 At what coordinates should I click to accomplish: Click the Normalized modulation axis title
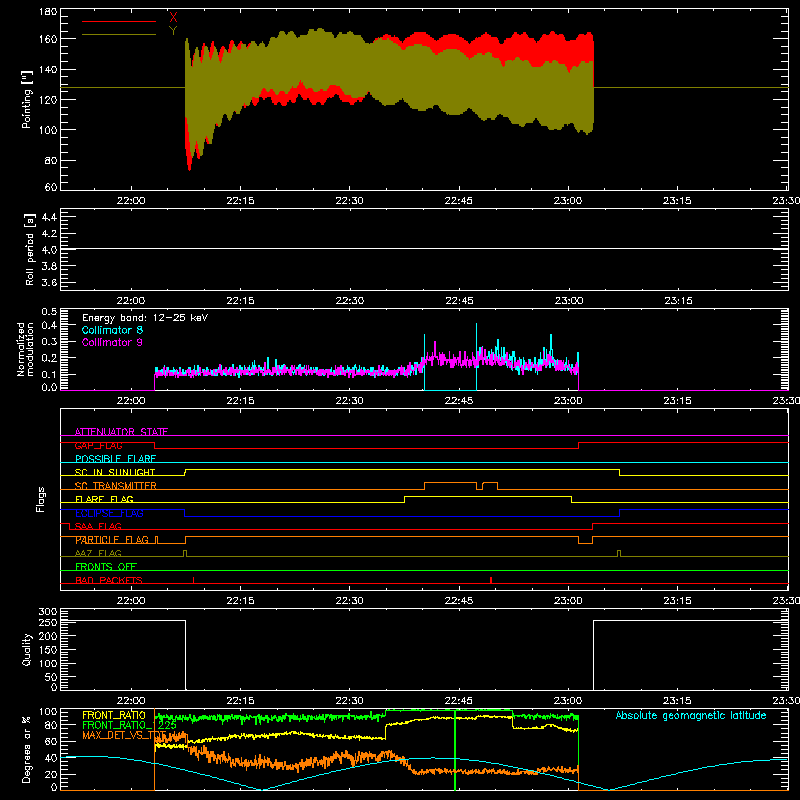click(x=26, y=349)
